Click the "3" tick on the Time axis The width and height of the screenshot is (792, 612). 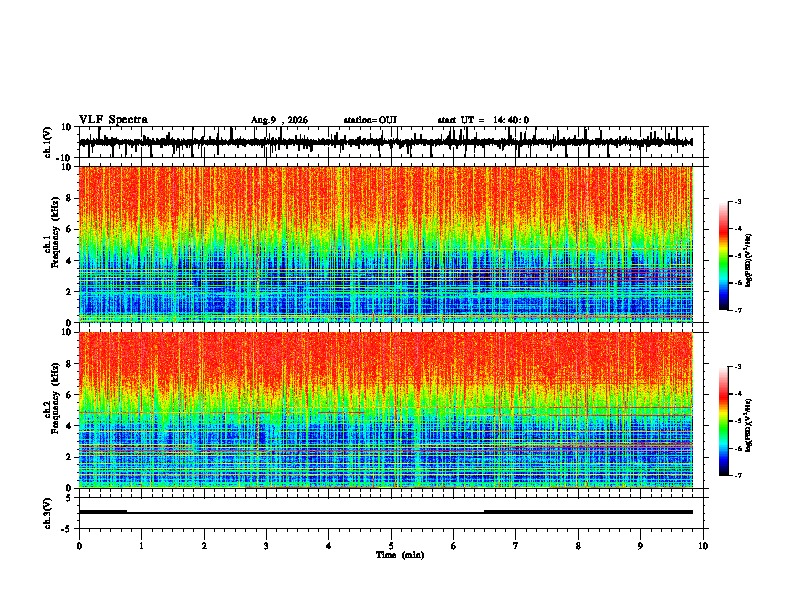click(x=266, y=546)
